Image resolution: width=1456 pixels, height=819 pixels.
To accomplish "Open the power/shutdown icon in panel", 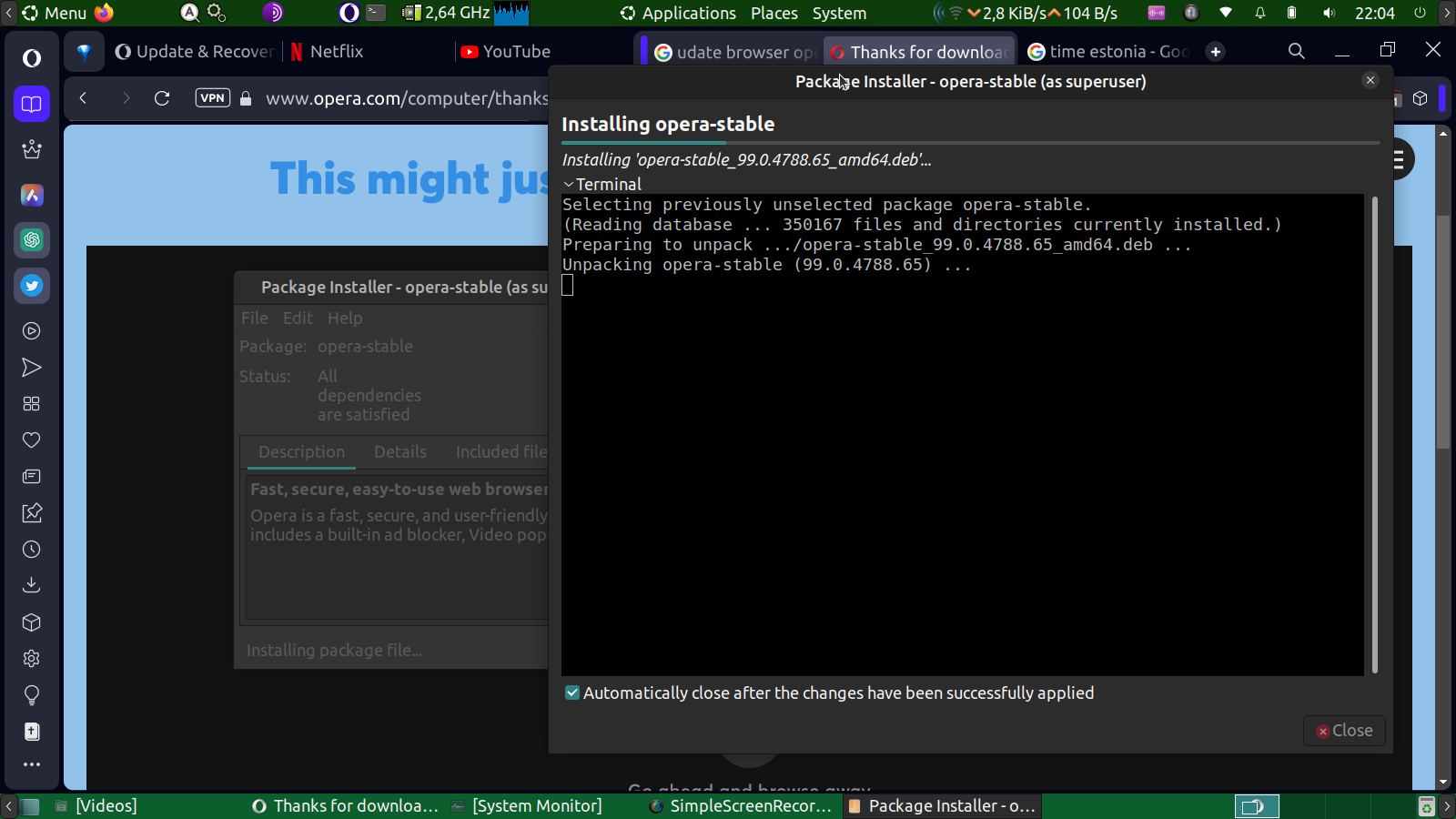I will tap(1421, 13).
